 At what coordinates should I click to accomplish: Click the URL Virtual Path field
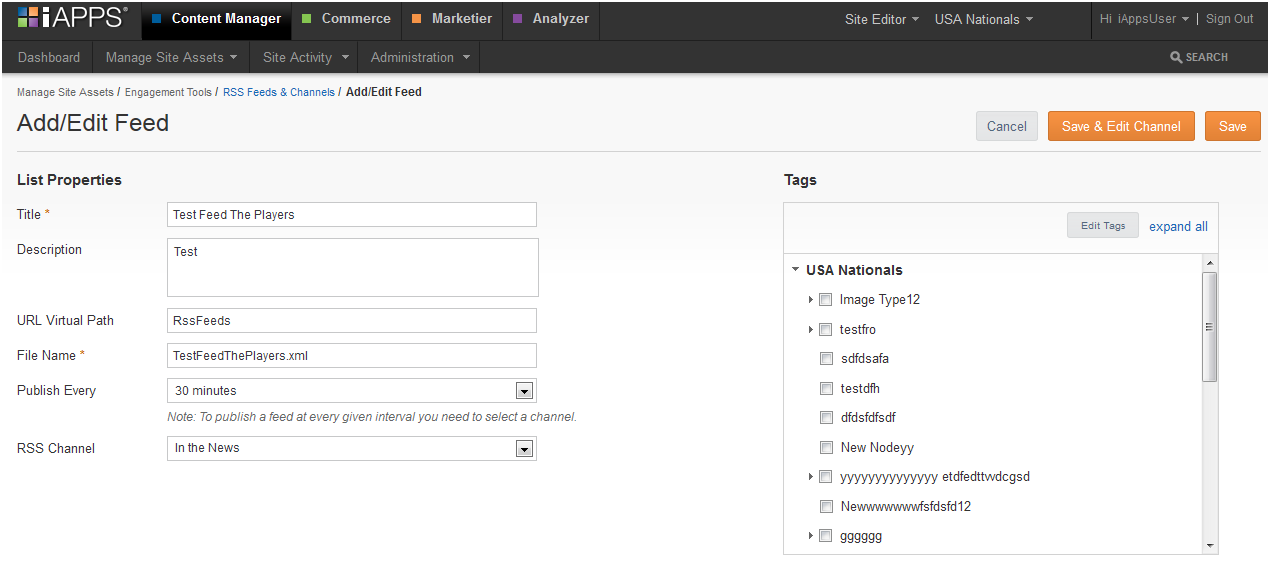point(352,320)
